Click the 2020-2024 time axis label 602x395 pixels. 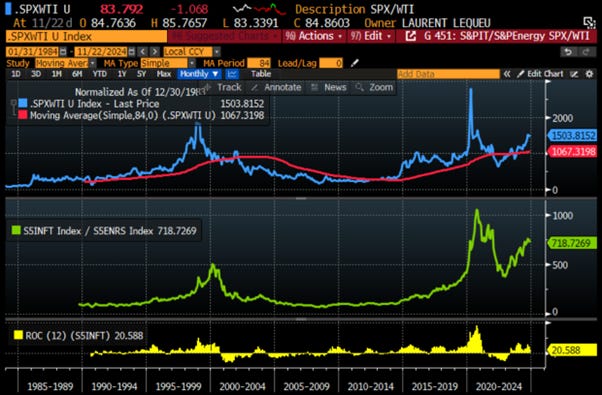coord(498,386)
